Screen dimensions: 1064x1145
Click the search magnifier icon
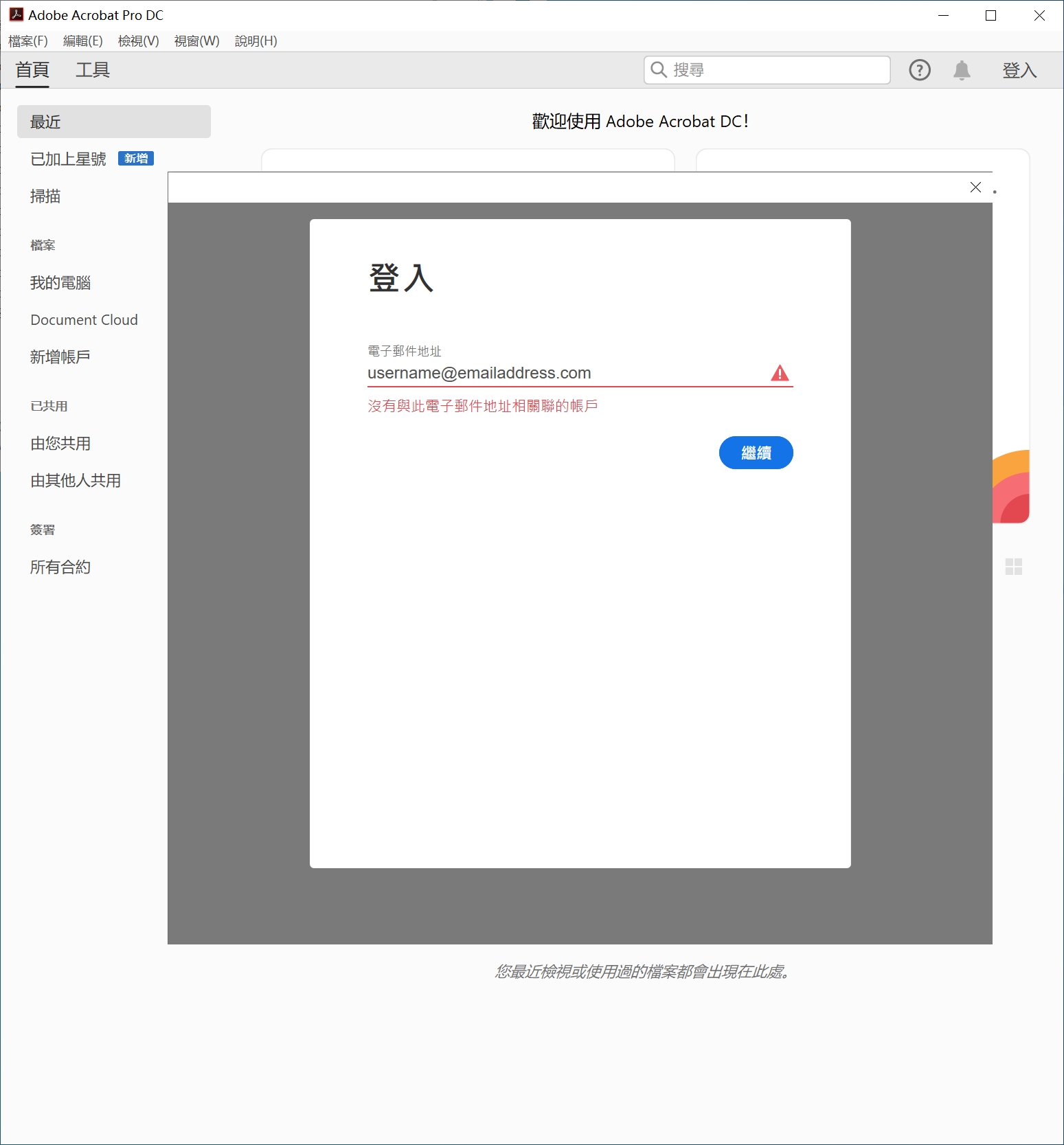pos(659,70)
